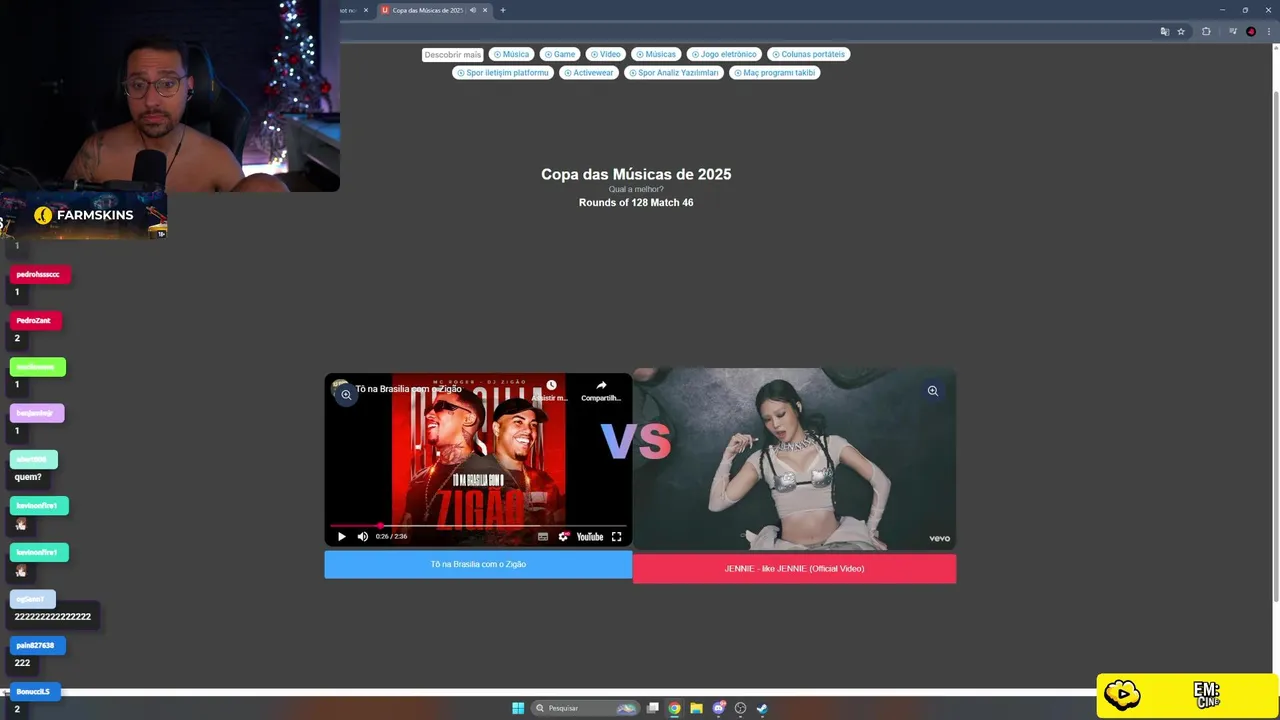Click the Rounds of 128 Match 46 text
Screen dimensions: 1280x720
(x=636, y=202)
